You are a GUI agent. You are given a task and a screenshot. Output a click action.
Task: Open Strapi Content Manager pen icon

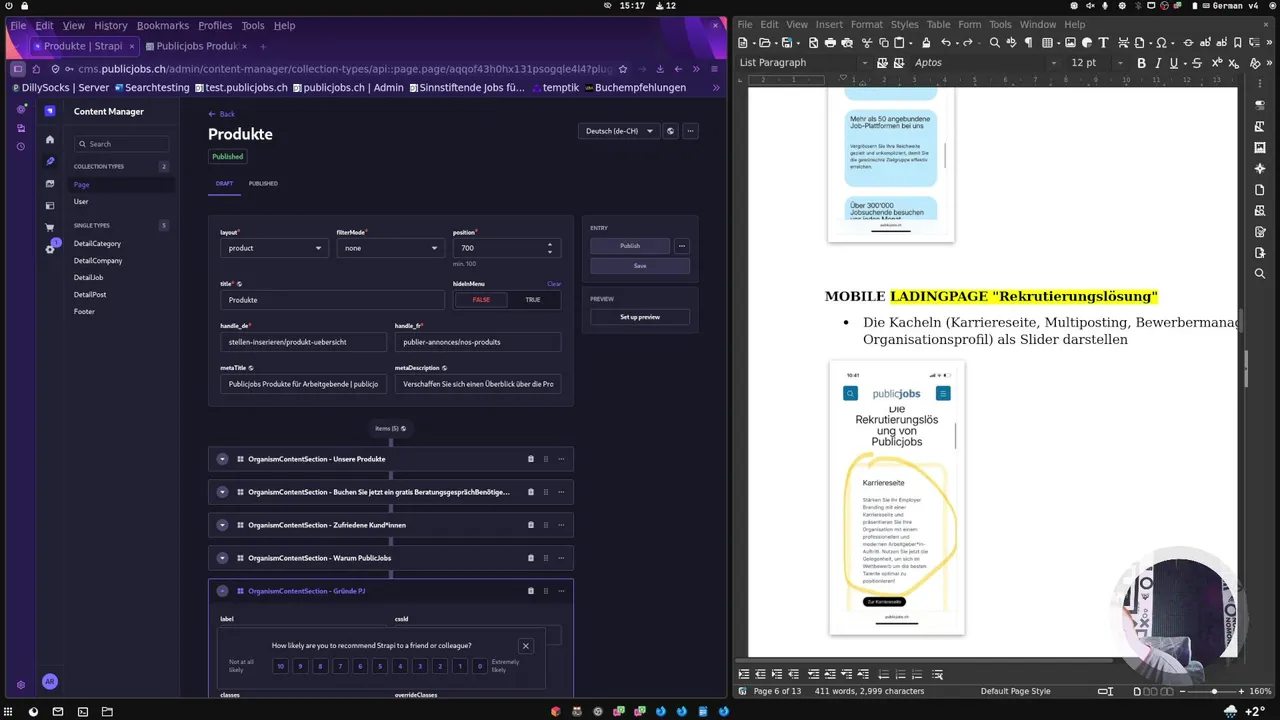click(50, 161)
